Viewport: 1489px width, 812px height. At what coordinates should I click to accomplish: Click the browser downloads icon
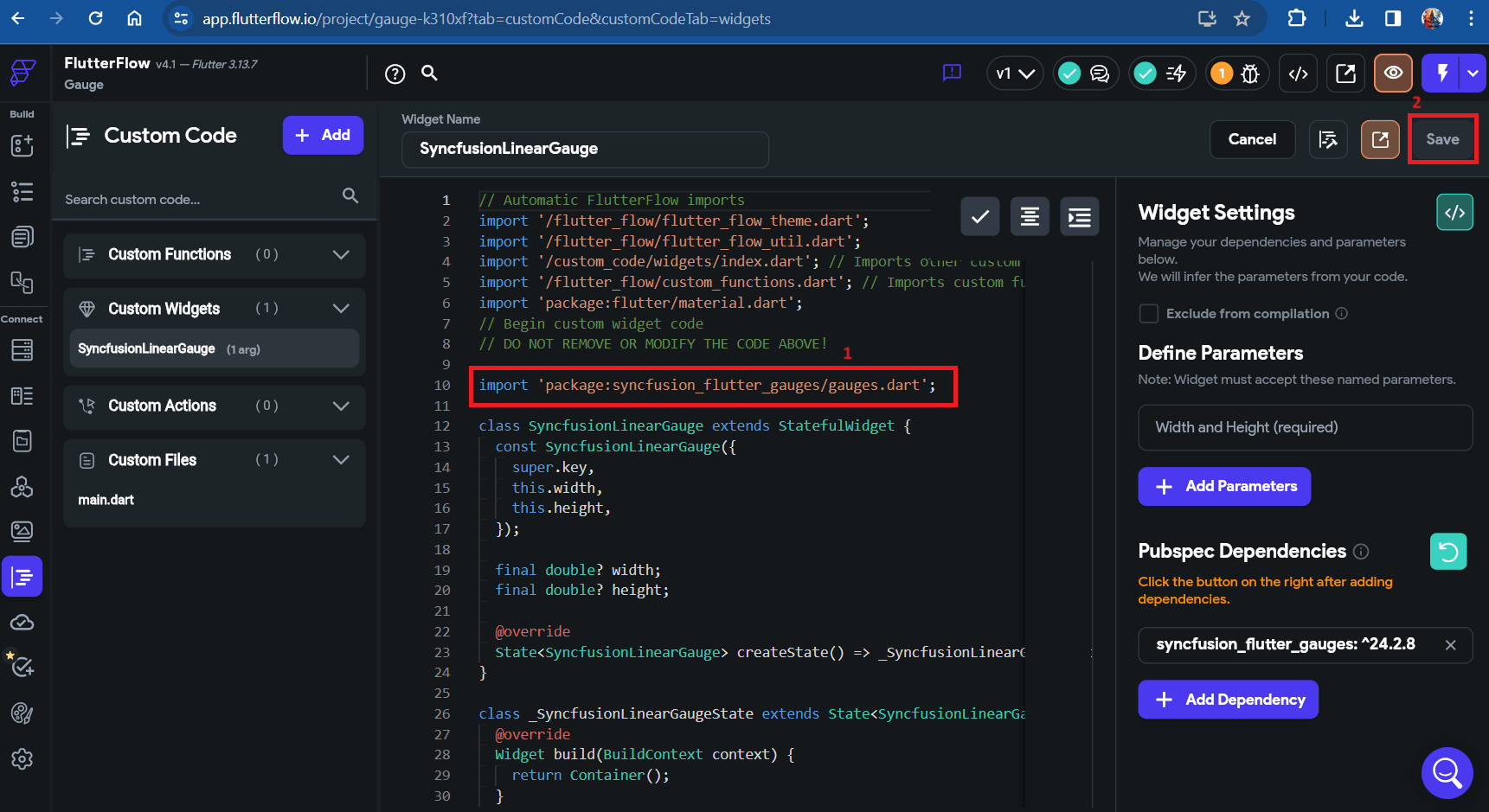[1354, 18]
